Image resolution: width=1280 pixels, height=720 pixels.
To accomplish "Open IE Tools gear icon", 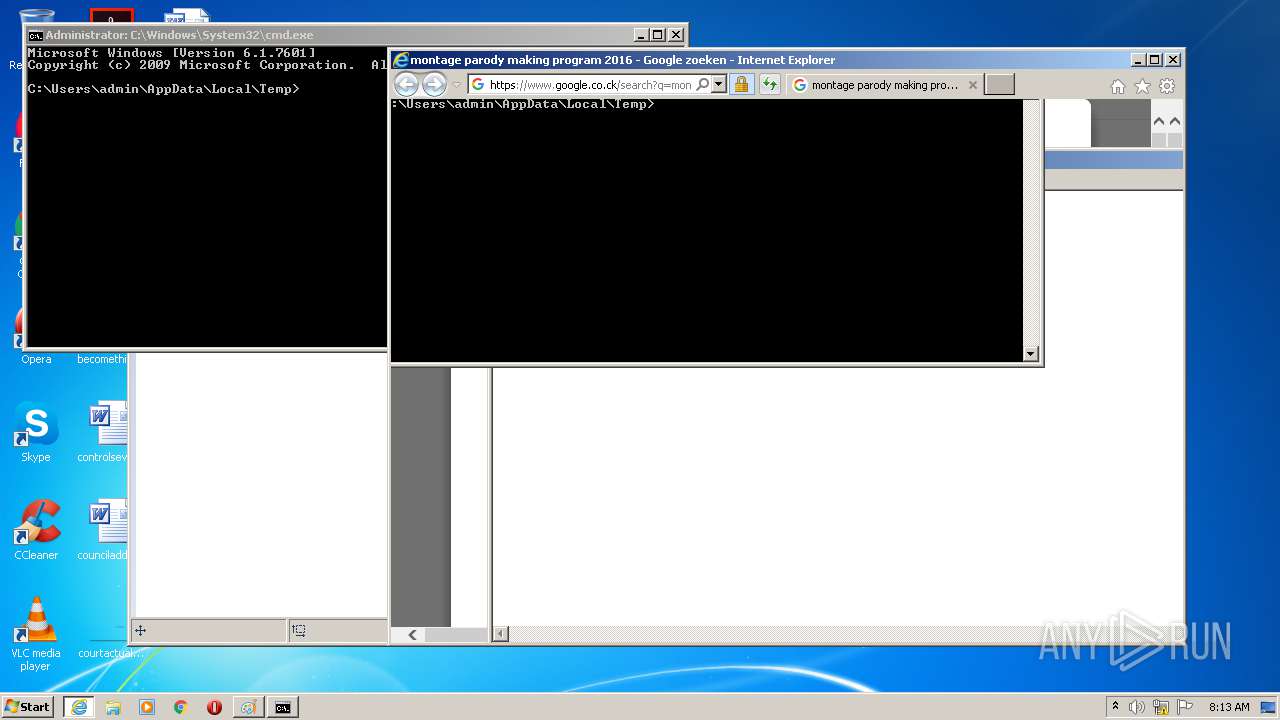I will point(1167,86).
